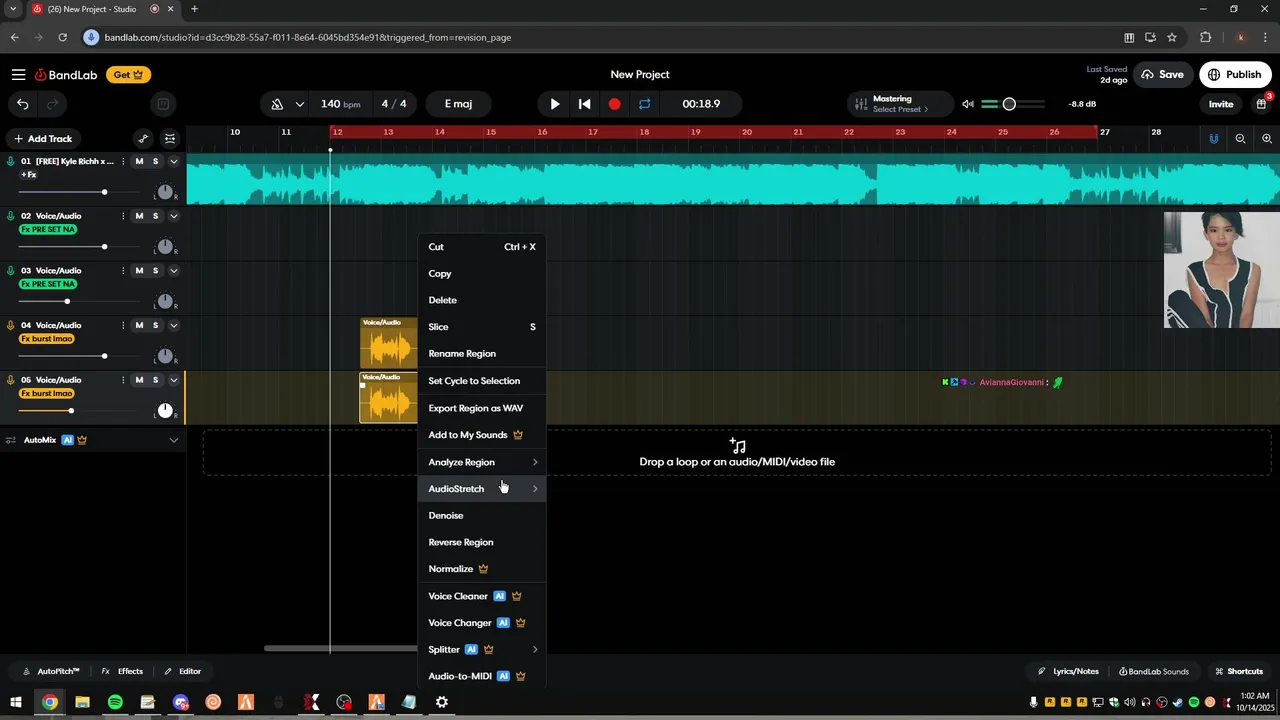This screenshot has height=720, width=1280.
Task: Add a new track
Action: click(42, 139)
